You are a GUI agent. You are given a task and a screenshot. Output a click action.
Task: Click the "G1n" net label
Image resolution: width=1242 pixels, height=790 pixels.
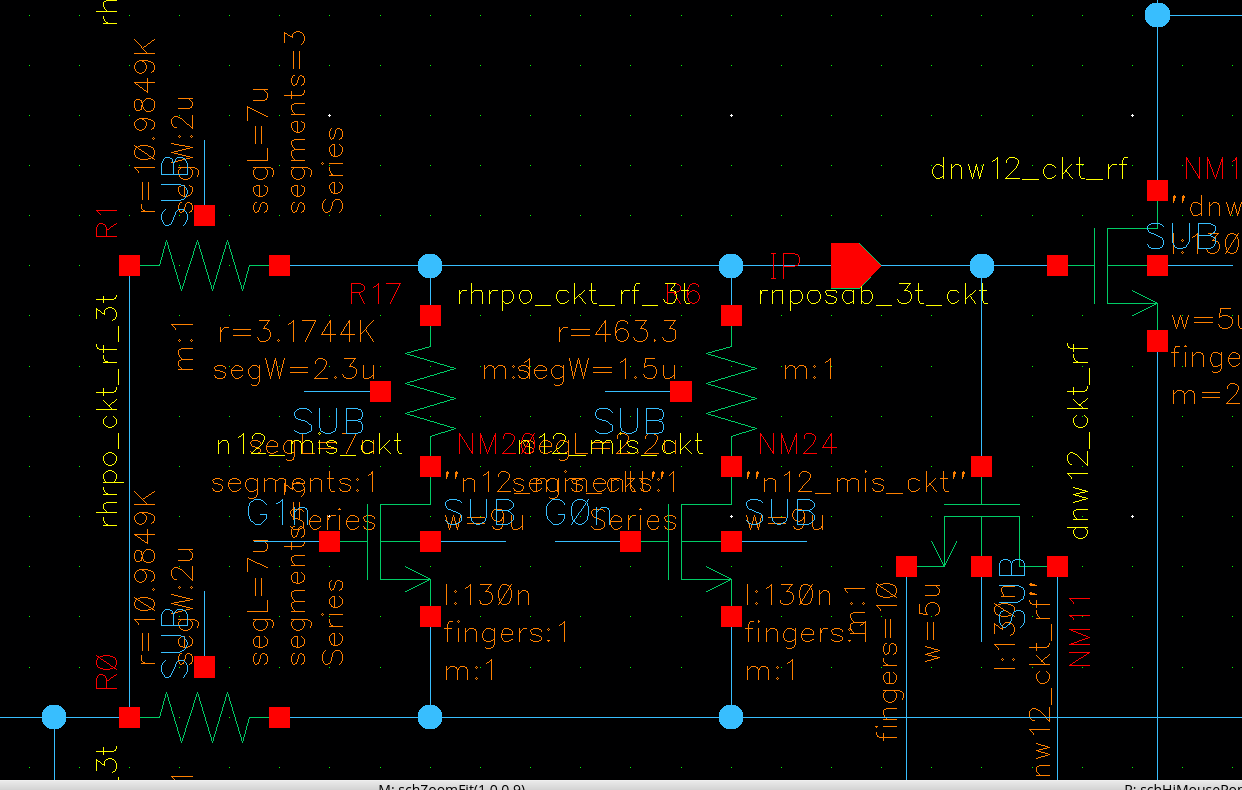click(x=274, y=515)
